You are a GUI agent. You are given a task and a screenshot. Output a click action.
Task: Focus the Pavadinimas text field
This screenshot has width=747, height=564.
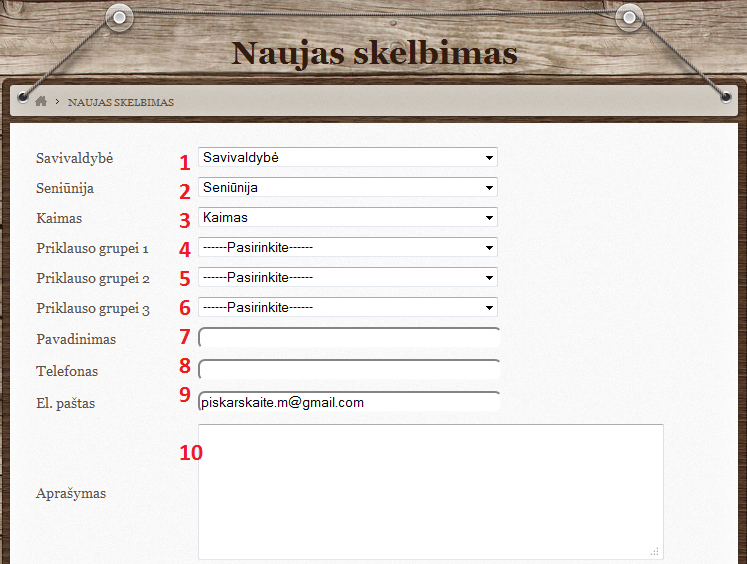pos(349,338)
